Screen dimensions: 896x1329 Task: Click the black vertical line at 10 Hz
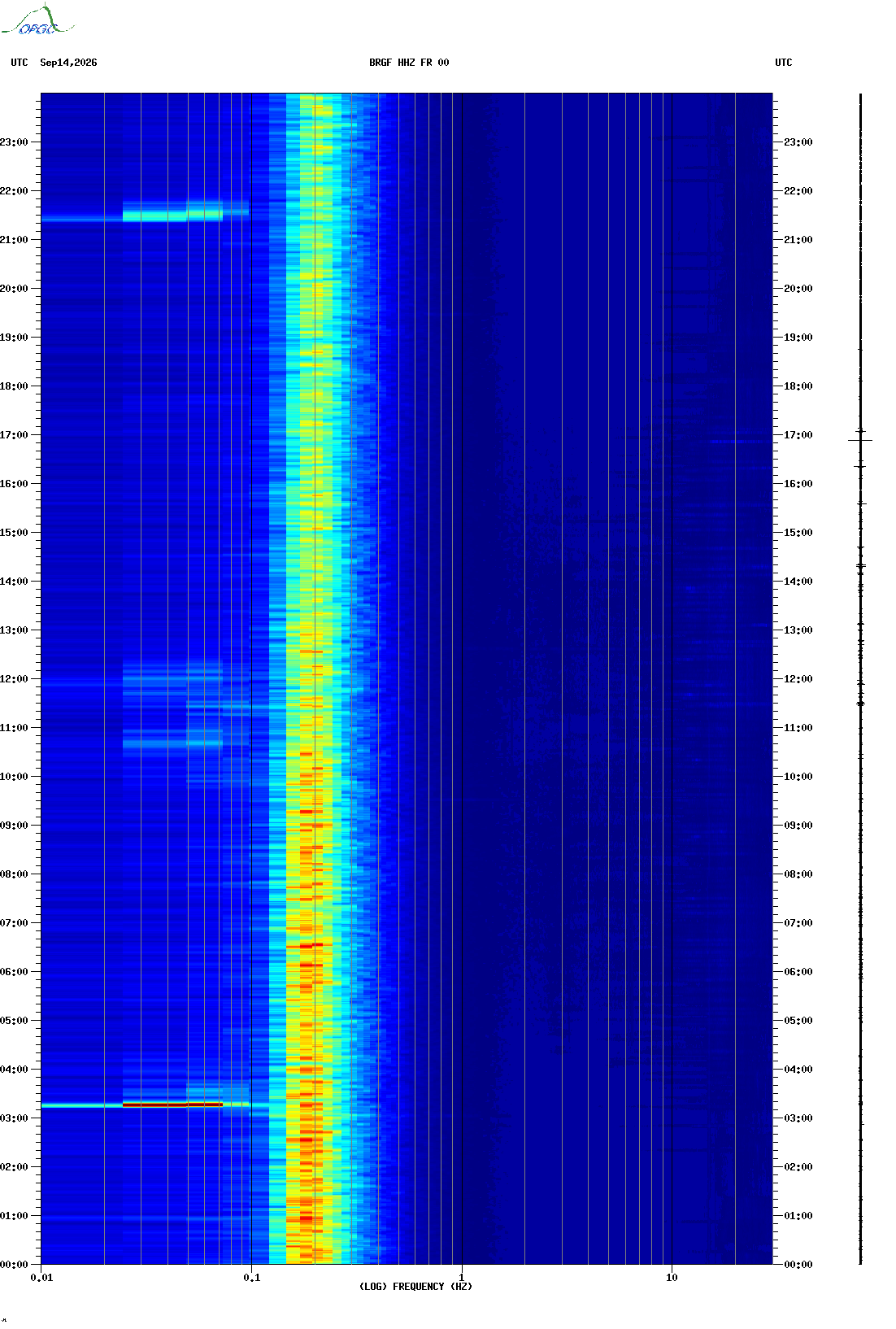coord(672,679)
